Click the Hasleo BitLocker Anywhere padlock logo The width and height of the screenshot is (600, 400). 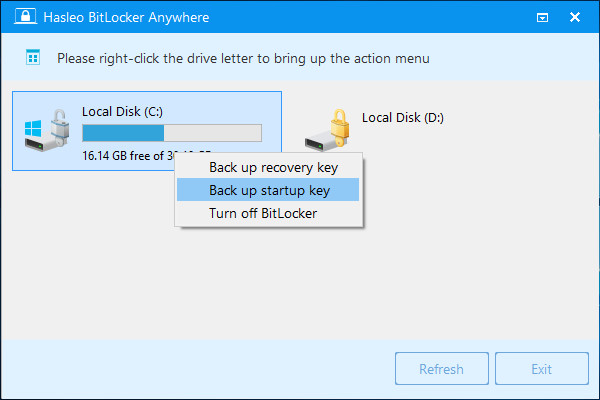pyautogui.click(x=26, y=16)
